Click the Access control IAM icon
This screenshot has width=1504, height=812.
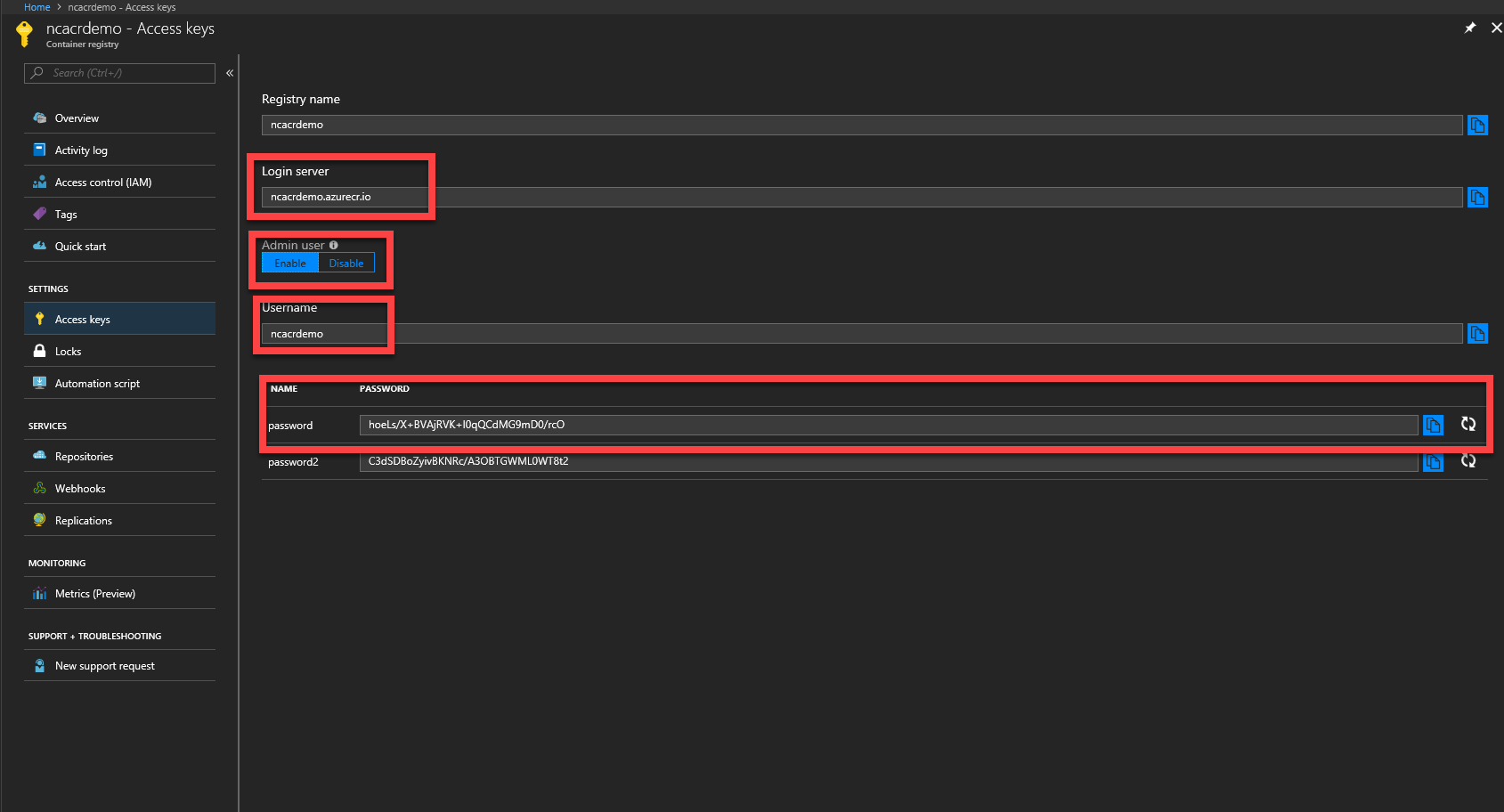click(x=39, y=182)
